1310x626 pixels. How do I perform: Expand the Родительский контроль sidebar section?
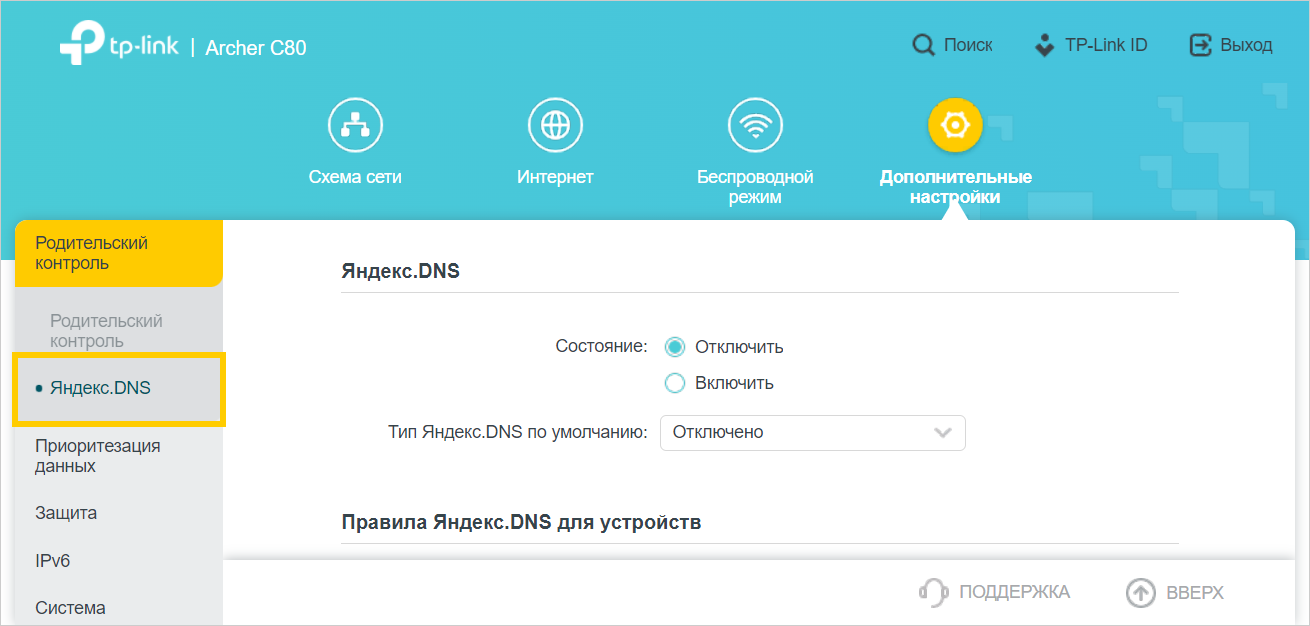[x=117, y=253]
